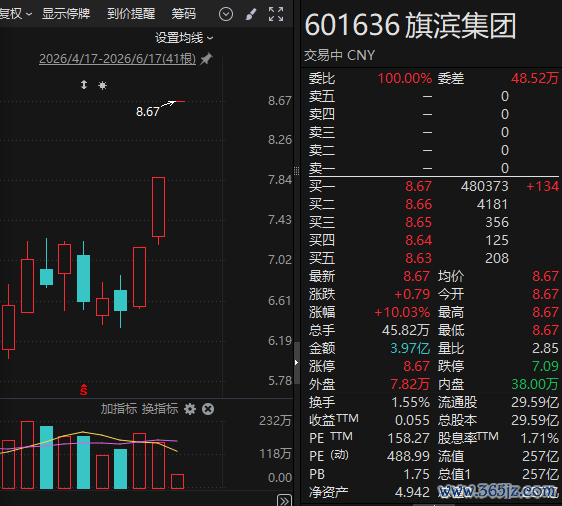This screenshot has width=562, height=506.
Task: Click 换指标 to switch indicator
Action: point(160,409)
